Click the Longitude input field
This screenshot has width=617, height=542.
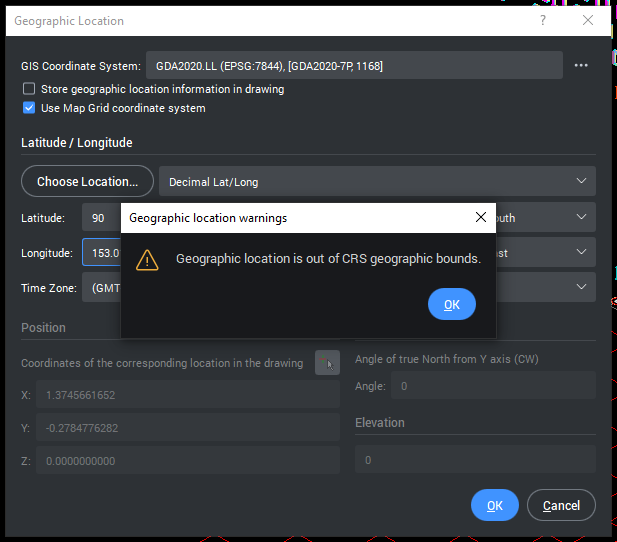102,253
